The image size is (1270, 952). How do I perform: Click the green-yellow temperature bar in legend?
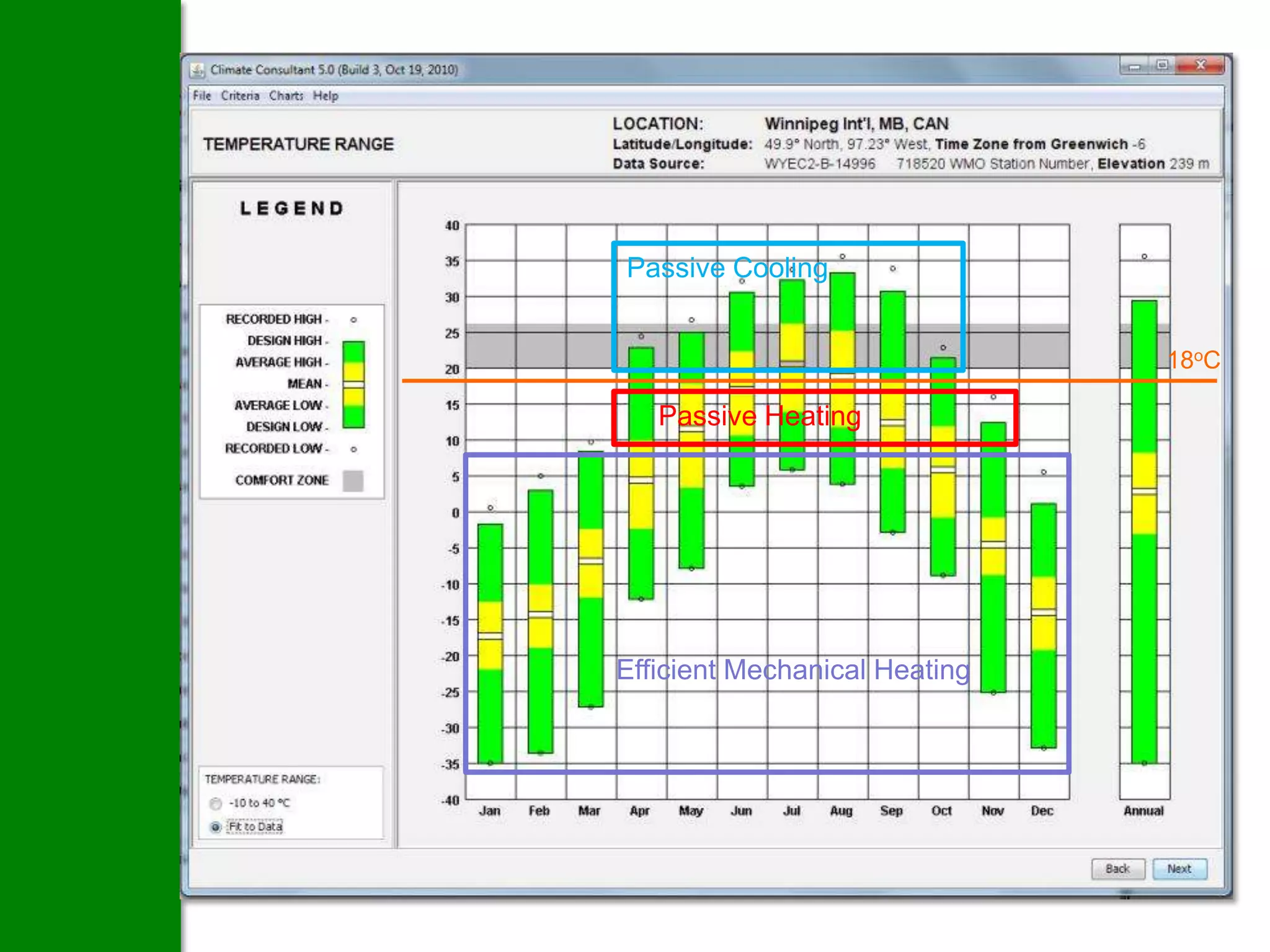[353, 384]
